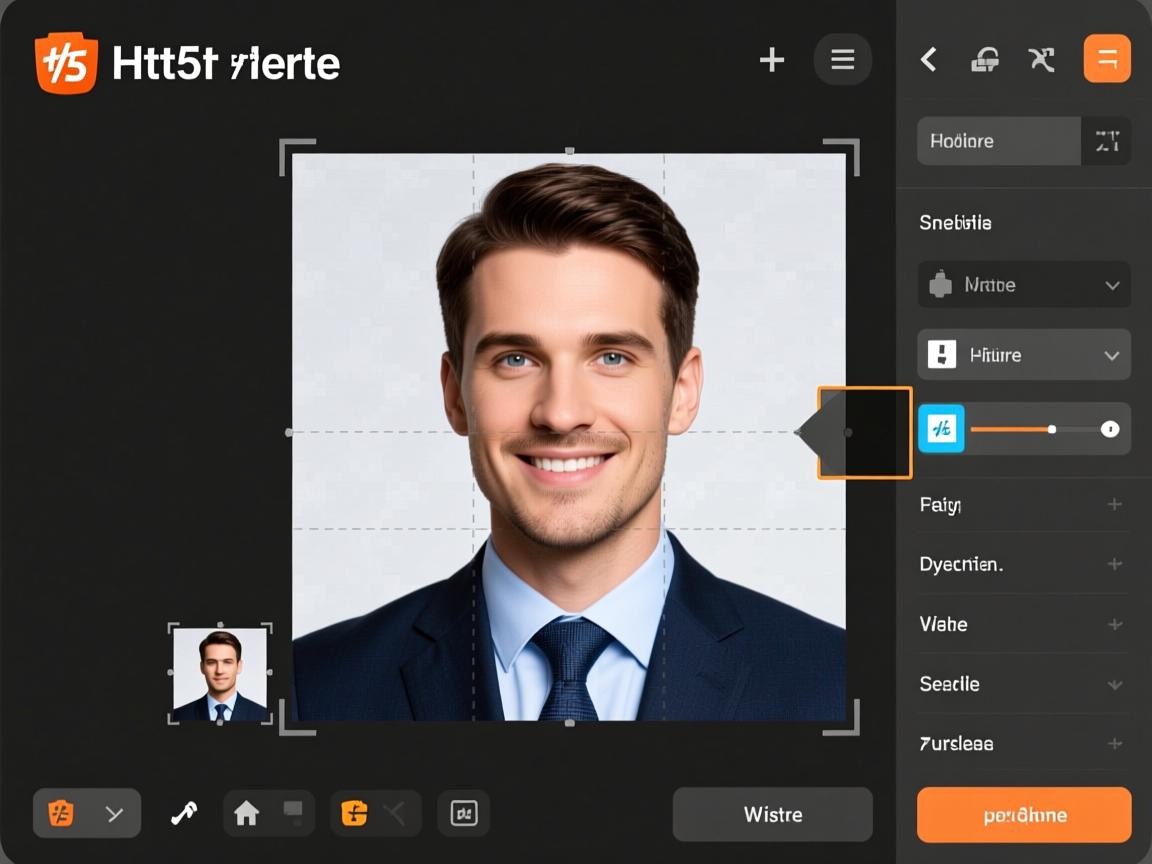1152x864 pixels.
Task: Select the wrench tool in bottom toolbar
Action: tap(183, 814)
